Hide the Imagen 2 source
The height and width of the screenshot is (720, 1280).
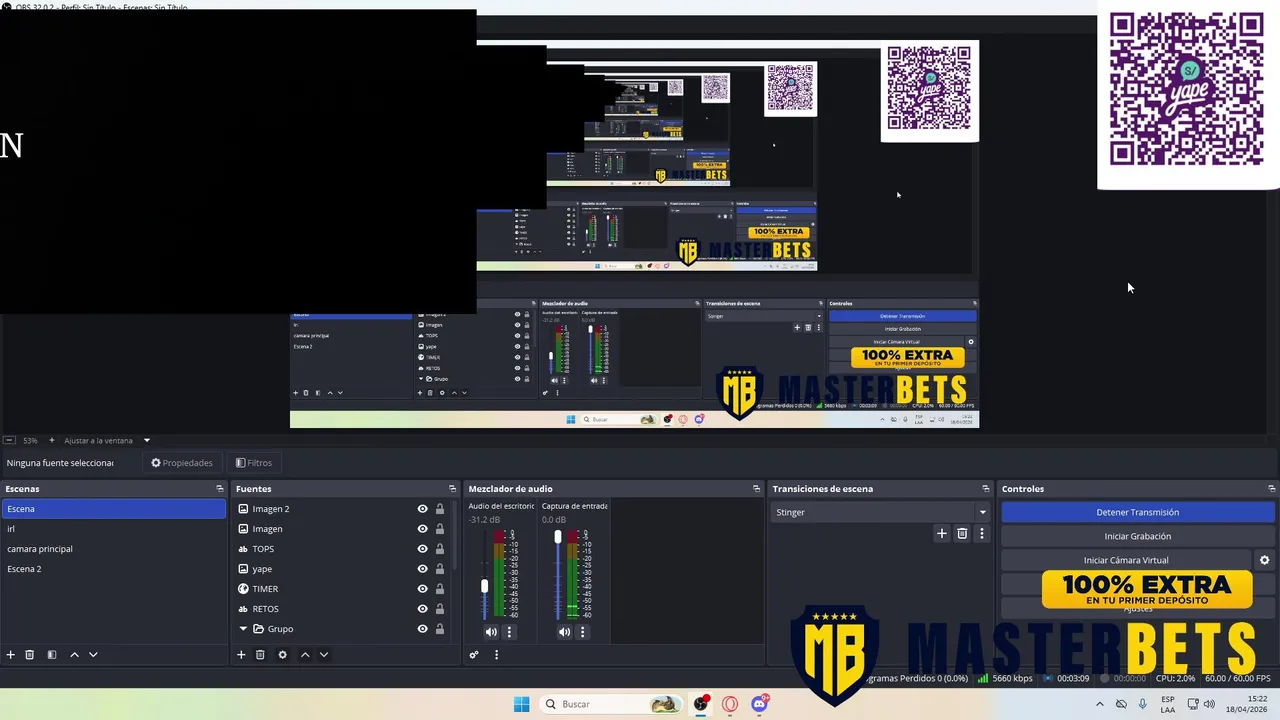422,509
